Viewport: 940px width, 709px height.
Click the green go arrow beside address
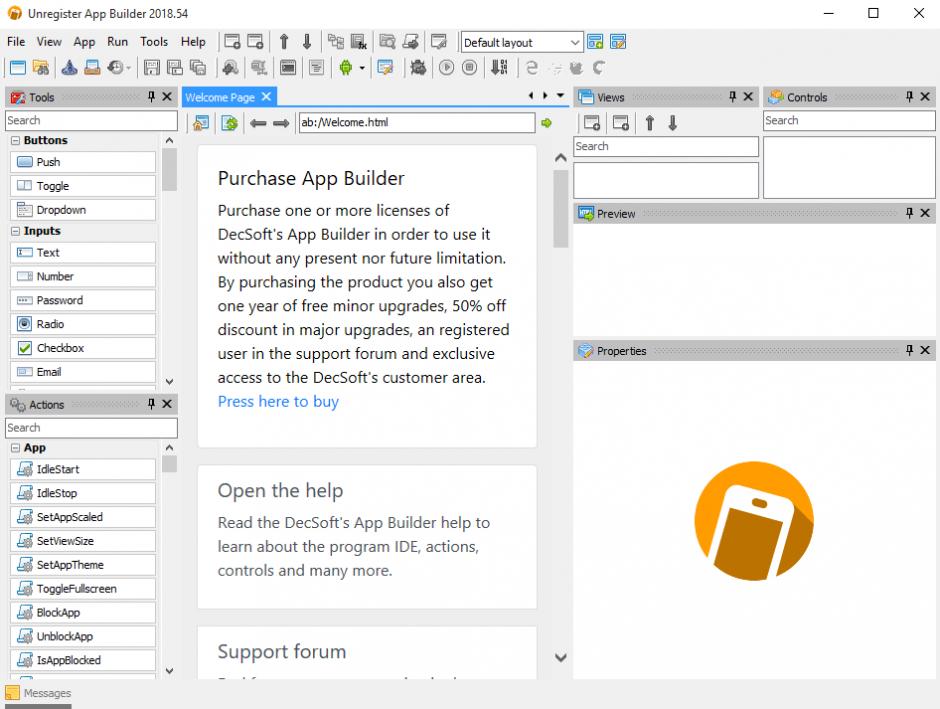click(546, 123)
